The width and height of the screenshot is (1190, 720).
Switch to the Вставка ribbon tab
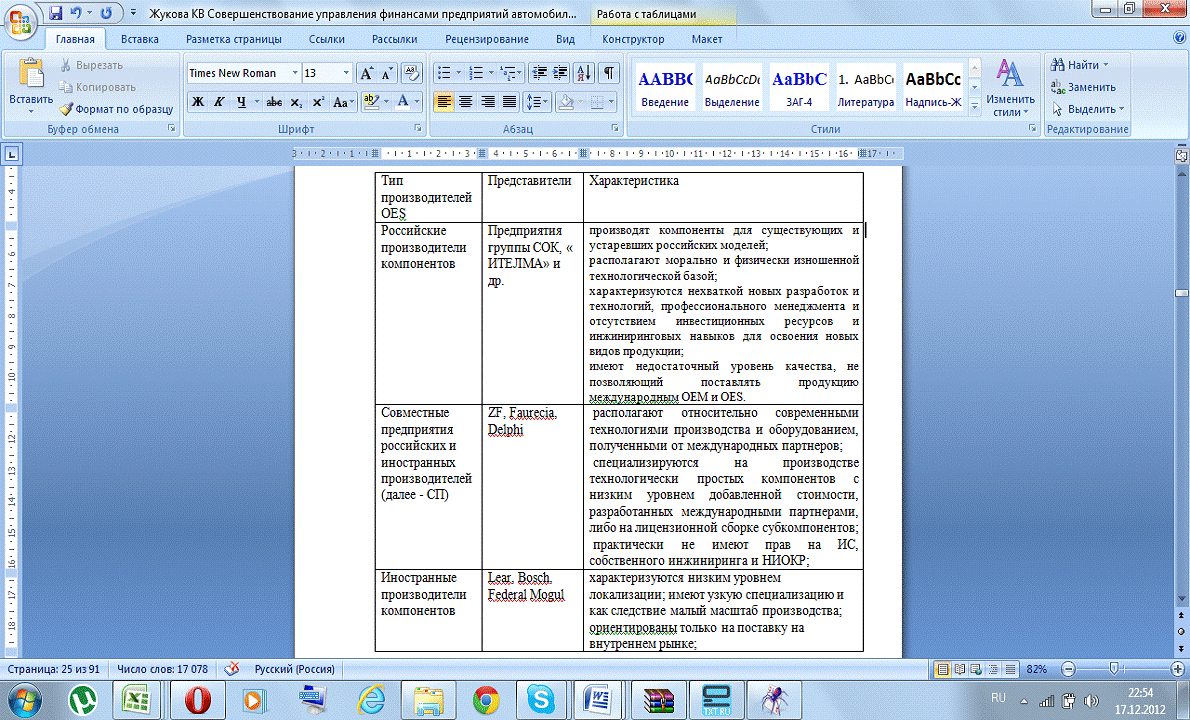pos(140,40)
